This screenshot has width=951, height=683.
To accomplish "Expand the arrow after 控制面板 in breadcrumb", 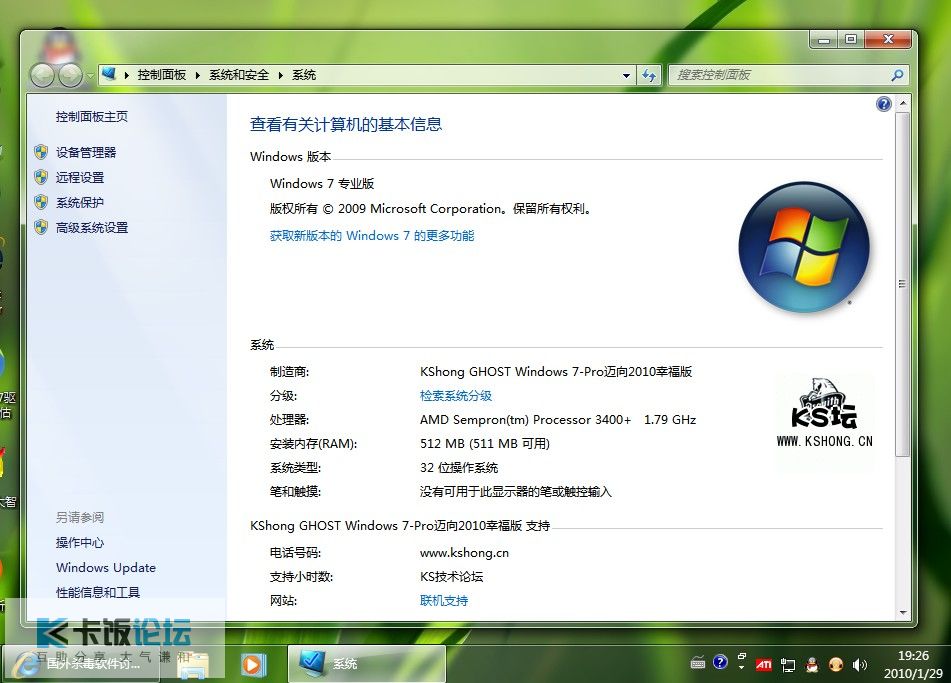I will pyautogui.click(x=198, y=75).
